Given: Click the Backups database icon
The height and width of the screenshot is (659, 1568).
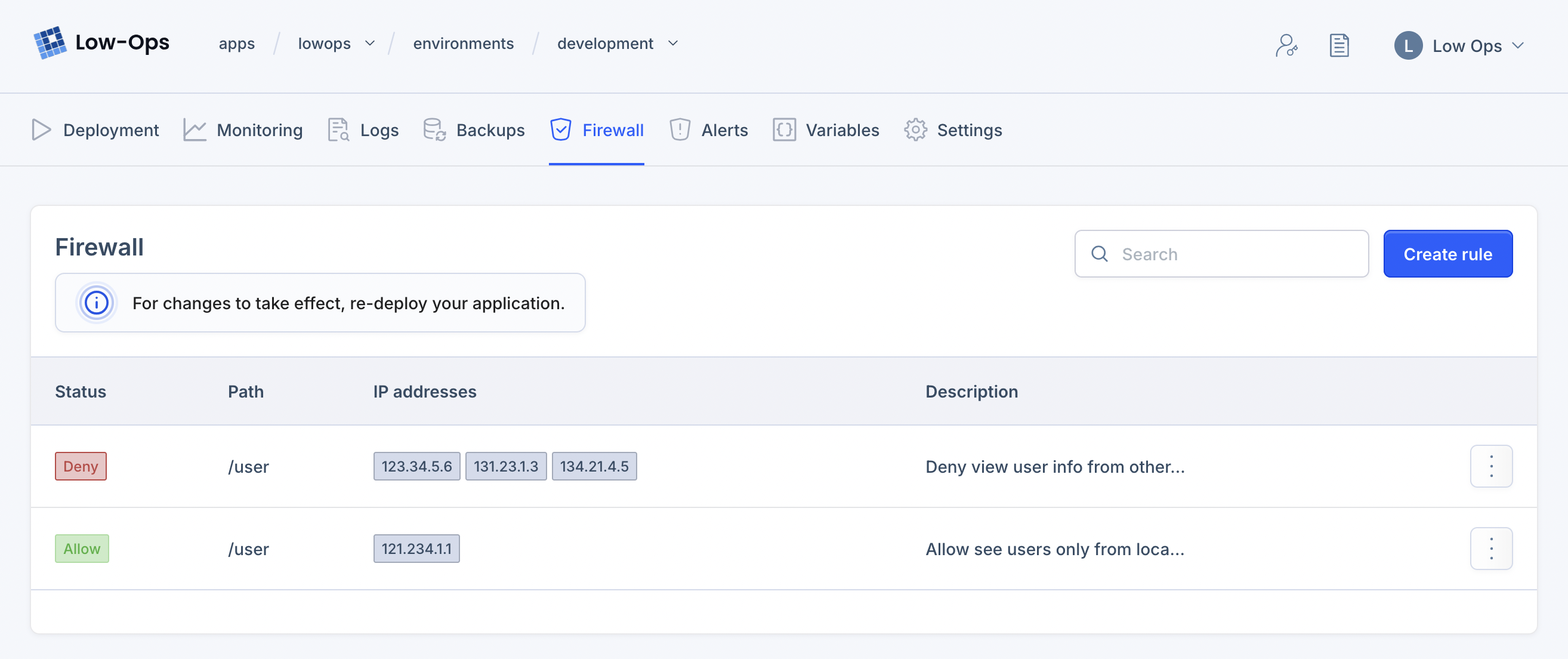Looking at the screenshot, I should 434,130.
